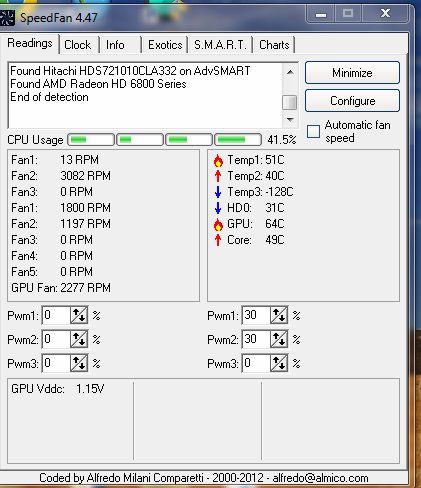Click the 'Found Hitachi HDS721010CLA332' log line
This screenshot has width=421, height=488.
pyautogui.click(x=130, y=71)
